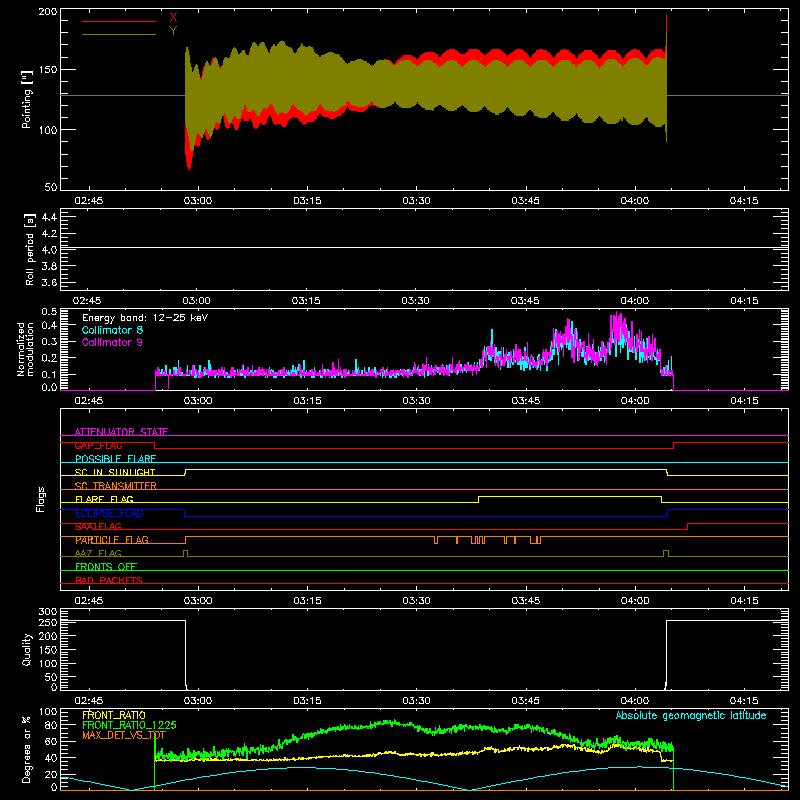Screen dimensions: 800x800
Task: Click the 03:30 time label under the Pointing plot
Action: pos(416,201)
